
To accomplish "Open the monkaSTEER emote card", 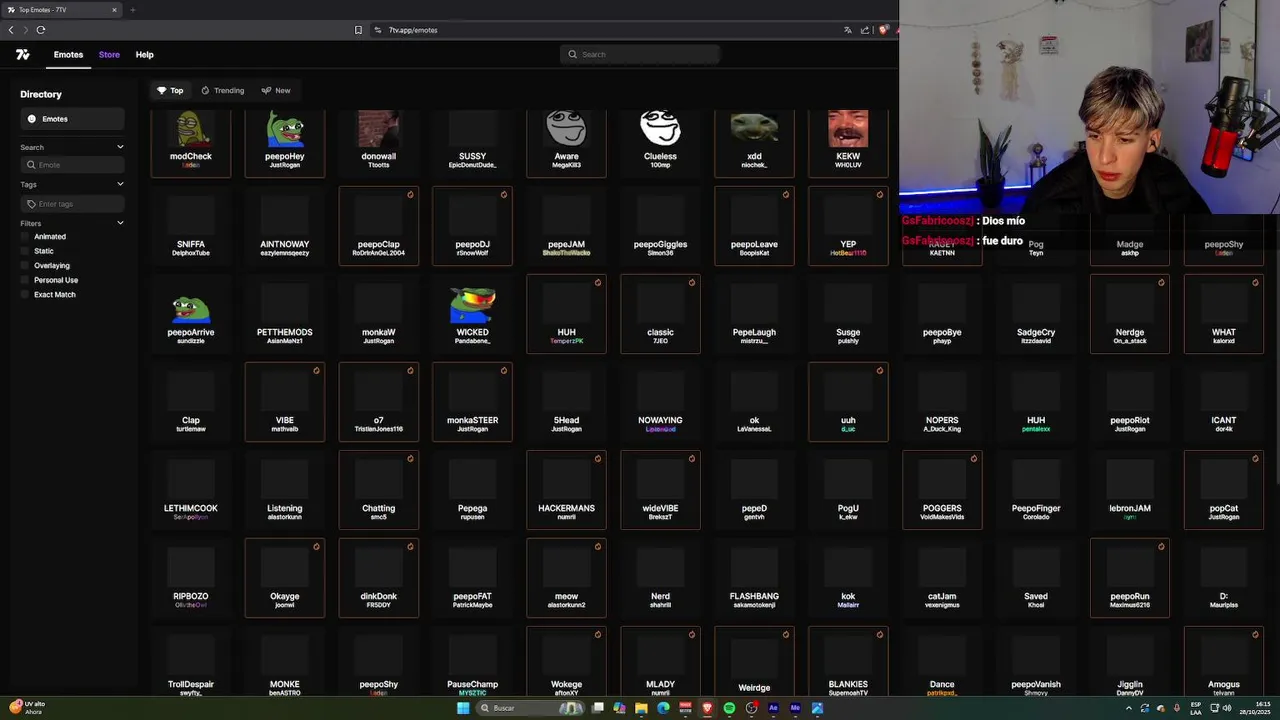I will click(x=472, y=402).
